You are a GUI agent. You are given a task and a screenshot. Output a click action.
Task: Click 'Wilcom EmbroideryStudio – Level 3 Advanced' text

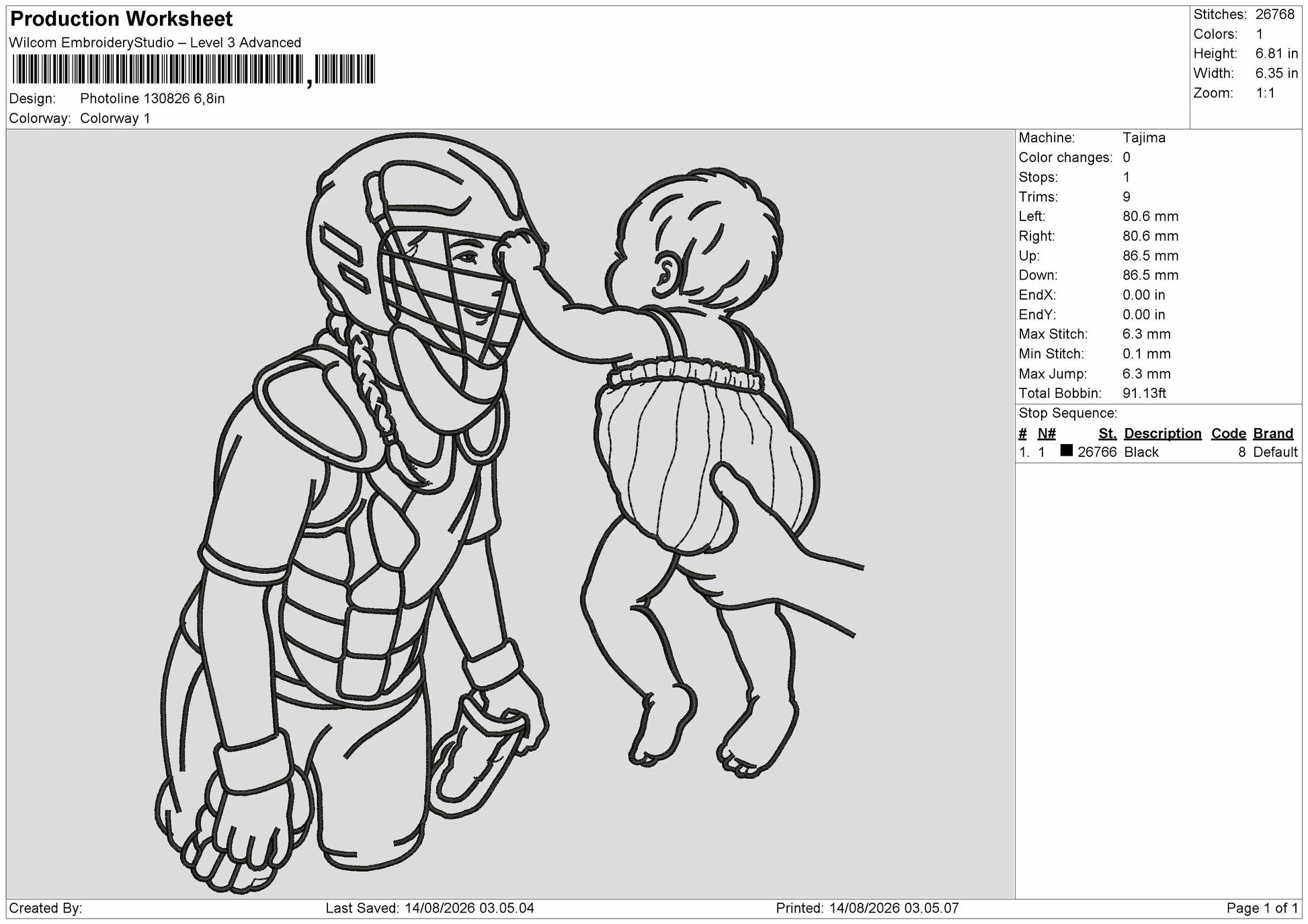pyautogui.click(x=155, y=43)
